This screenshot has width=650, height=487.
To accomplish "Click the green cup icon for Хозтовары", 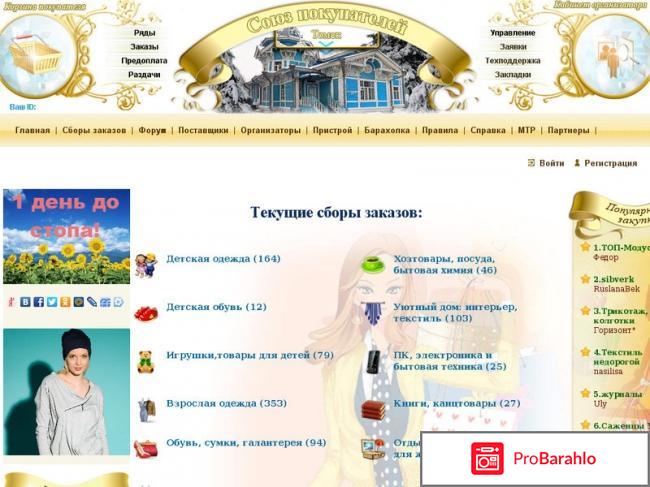I will [x=373, y=265].
